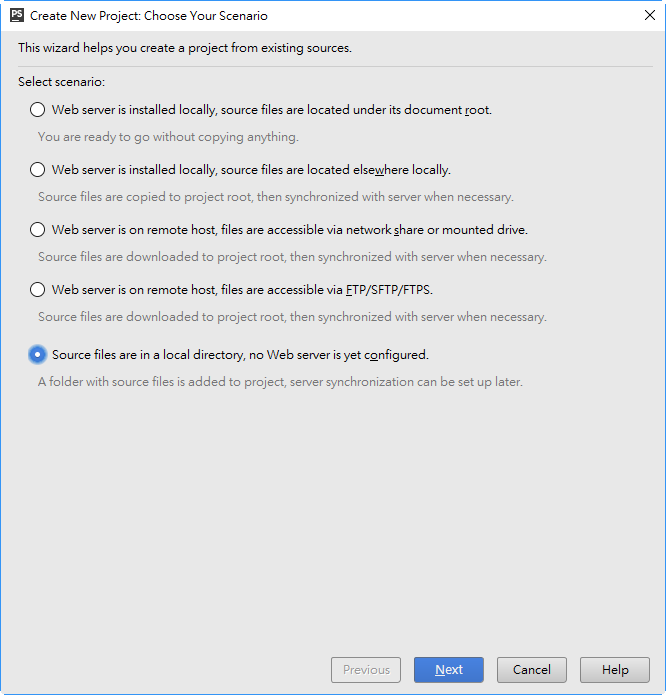Click hint 'You are ready to go without copying anything'
The height and width of the screenshot is (695, 666).
click(x=168, y=137)
